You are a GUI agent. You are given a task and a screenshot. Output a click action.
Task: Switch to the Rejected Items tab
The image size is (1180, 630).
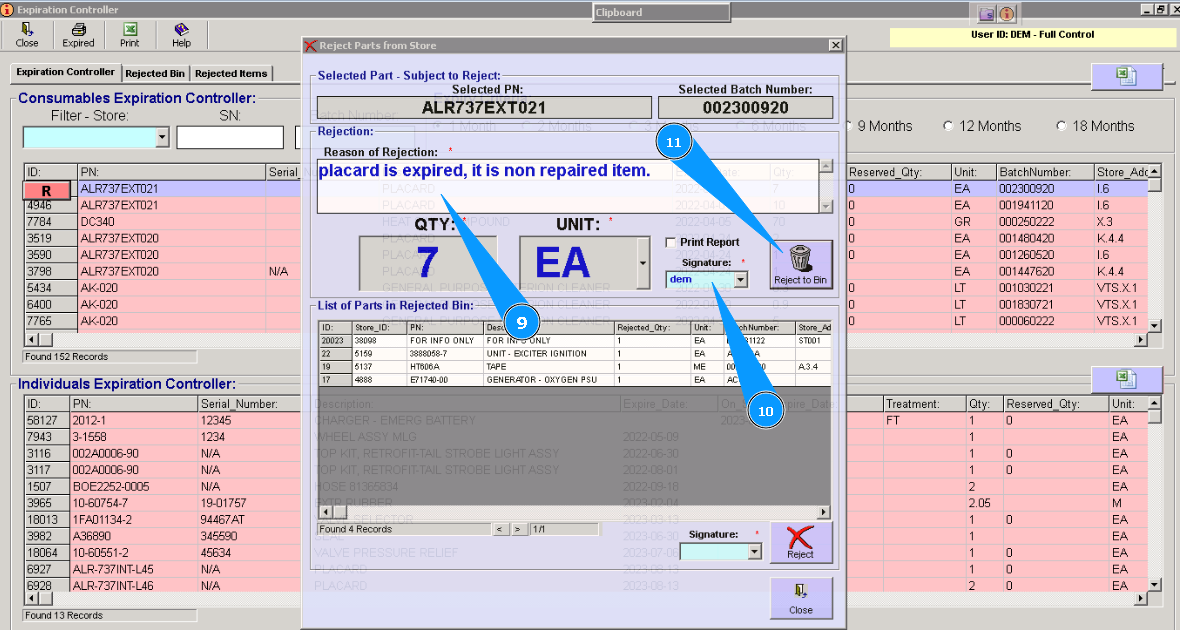(x=231, y=74)
